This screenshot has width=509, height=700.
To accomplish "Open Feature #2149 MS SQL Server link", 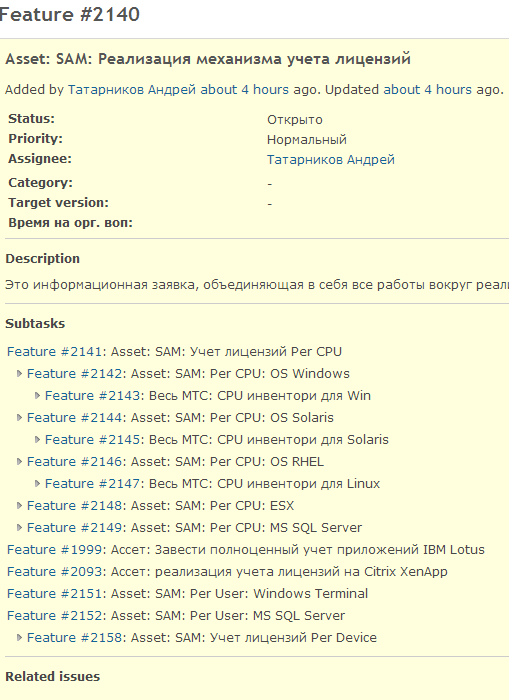I will point(75,528).
